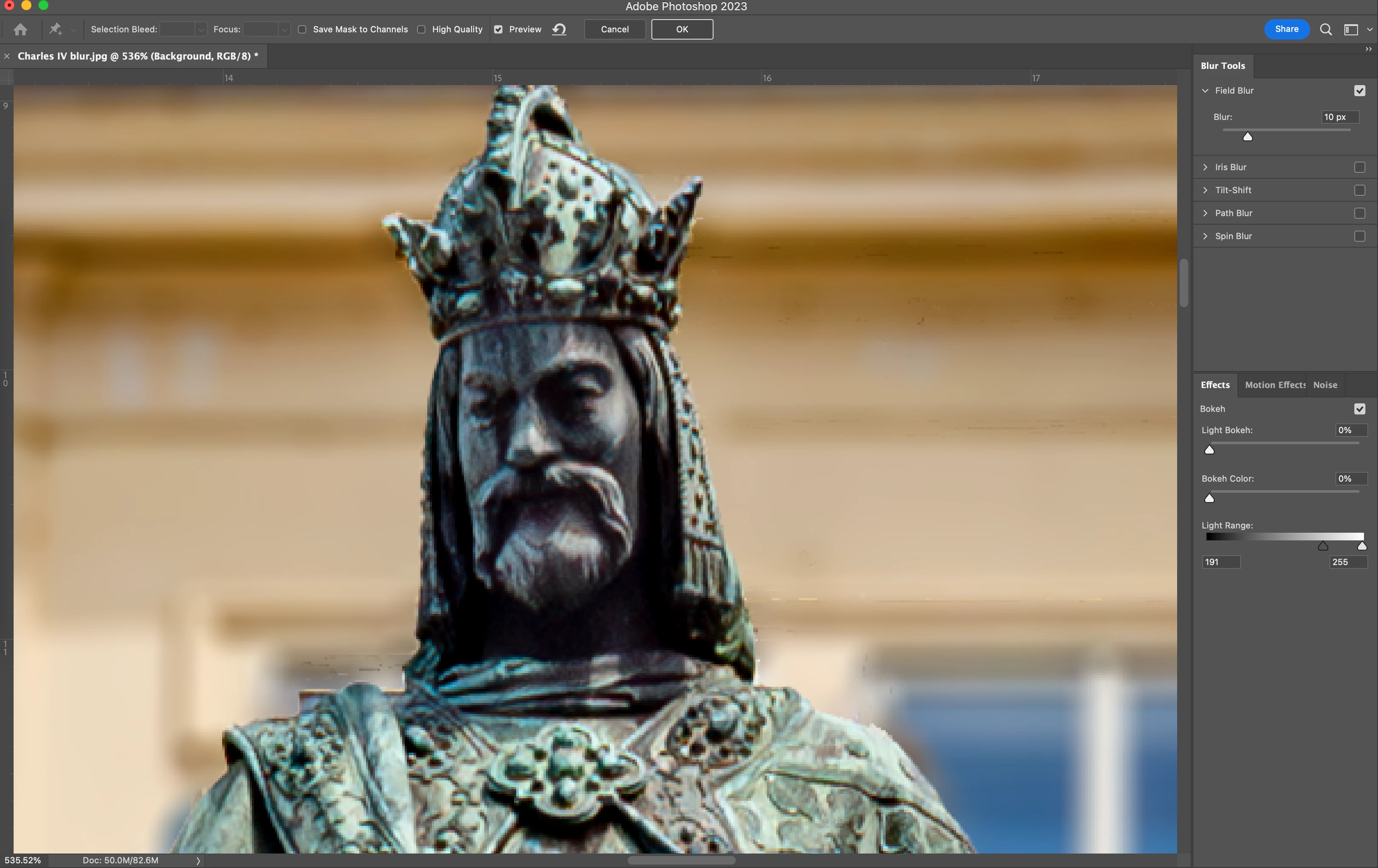
Task: Turn on the Iris Blur checkbox
Action: (1360, 167)
